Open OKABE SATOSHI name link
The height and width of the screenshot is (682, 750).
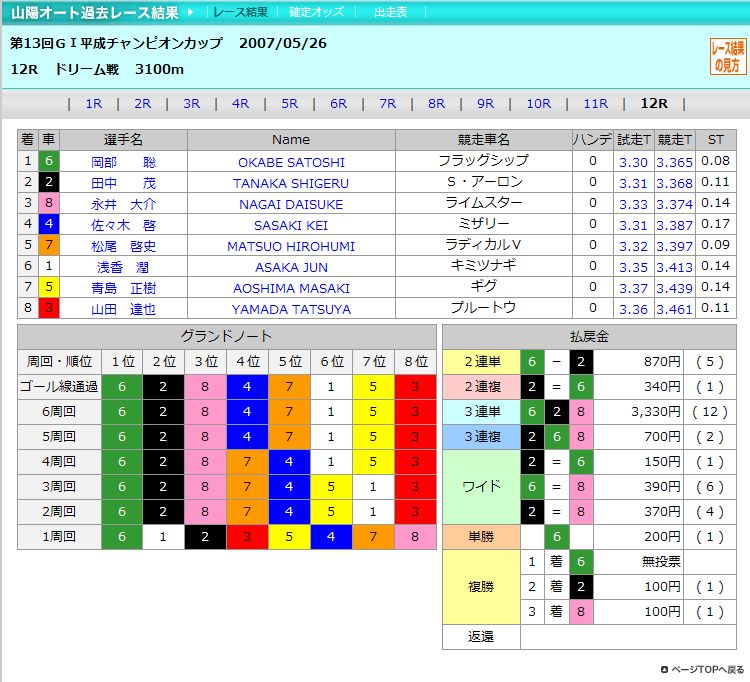click(291, 163)
